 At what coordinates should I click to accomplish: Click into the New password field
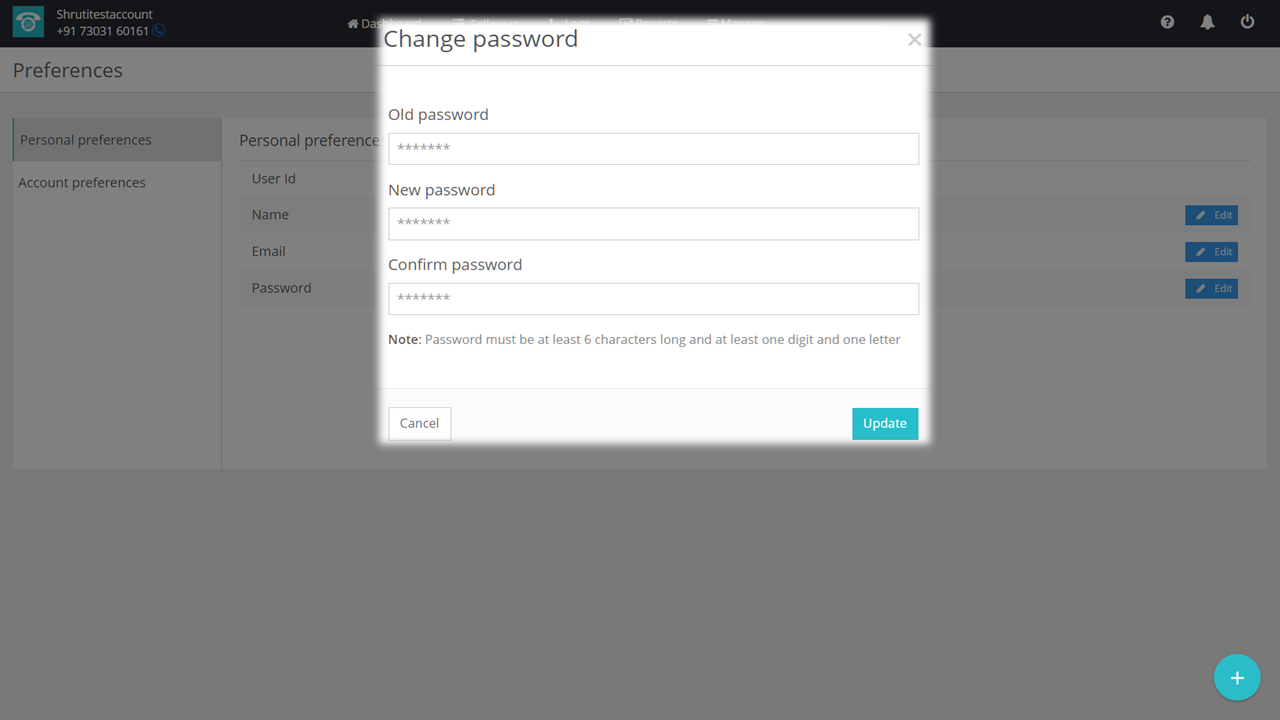click(x=653, y=224)
